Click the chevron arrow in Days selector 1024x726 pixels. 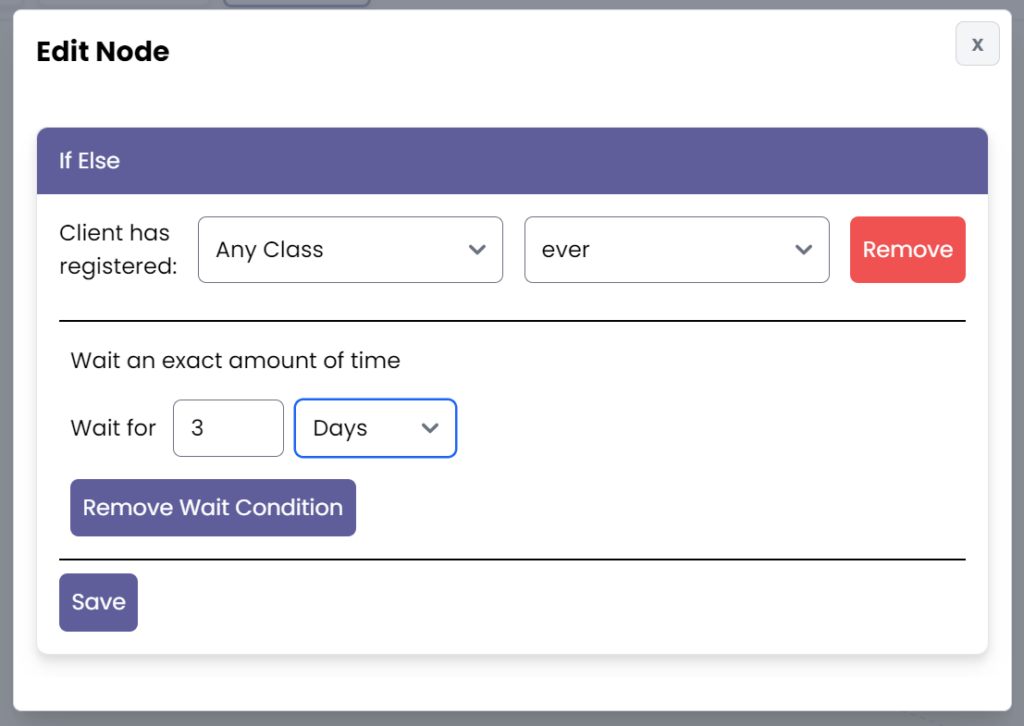[430, 428]
